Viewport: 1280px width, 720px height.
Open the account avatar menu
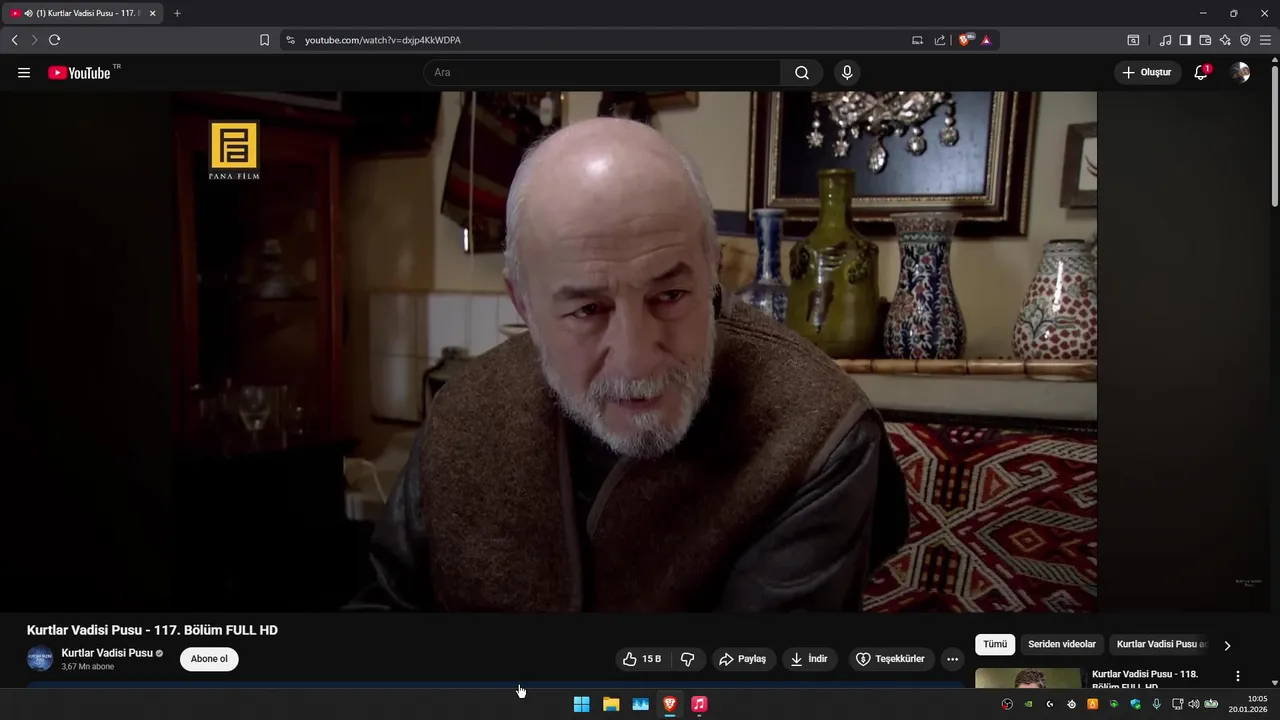(x=1240, y=73)
